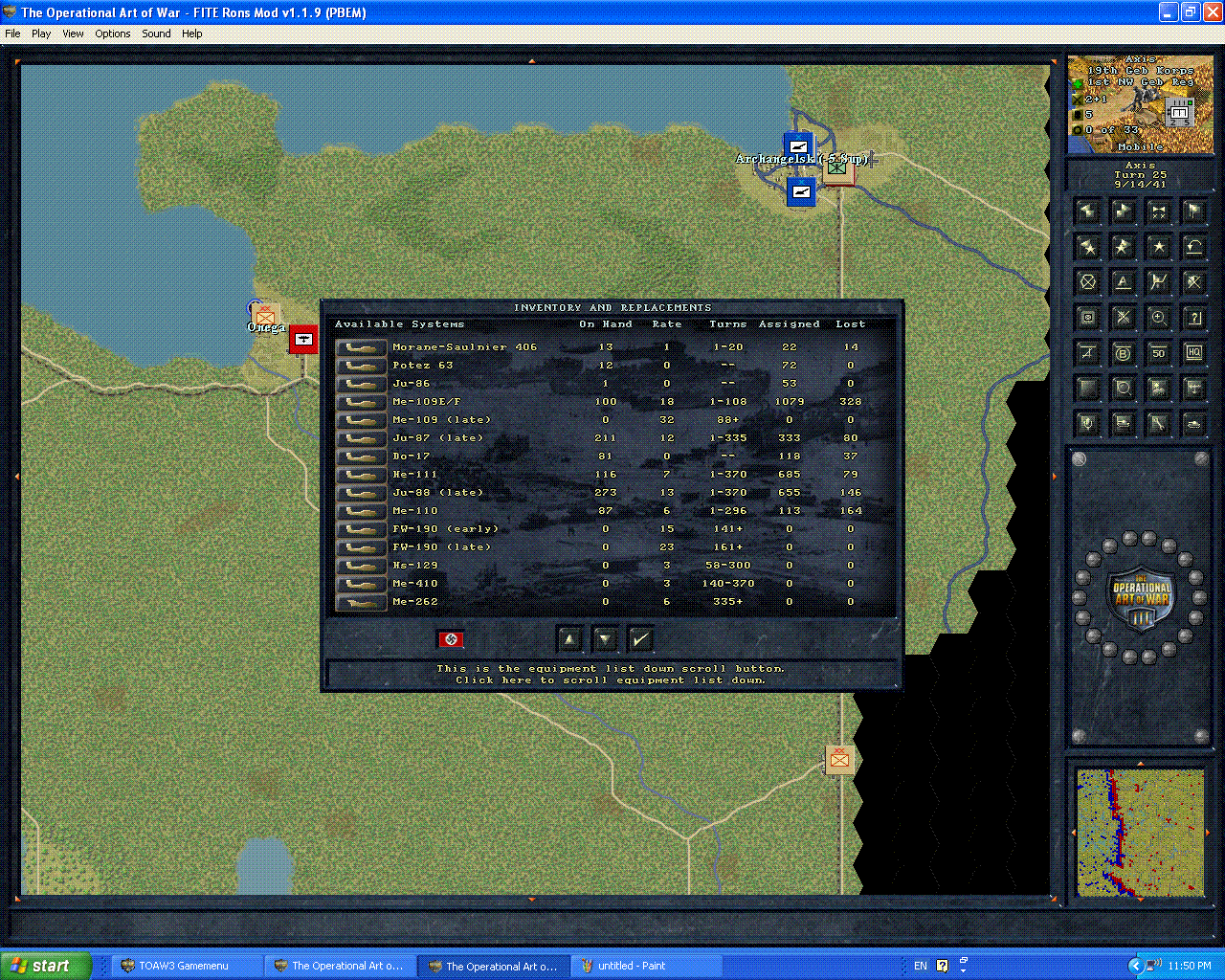Confirm the inventory dialog with the checkmark button
Image resolution: width=1225 pixels, height=980 pixels.
coord(640,638)
